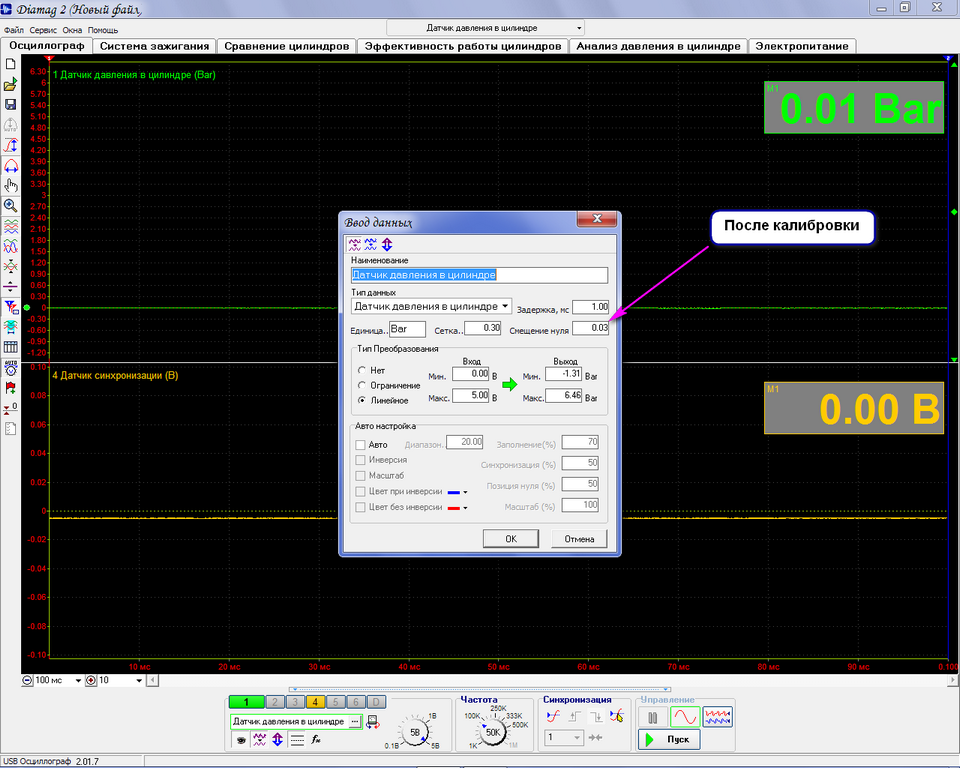Screen dimensions: 960x768
Task: Click the overlapping sine waves icon
Action: click(10, 246)
